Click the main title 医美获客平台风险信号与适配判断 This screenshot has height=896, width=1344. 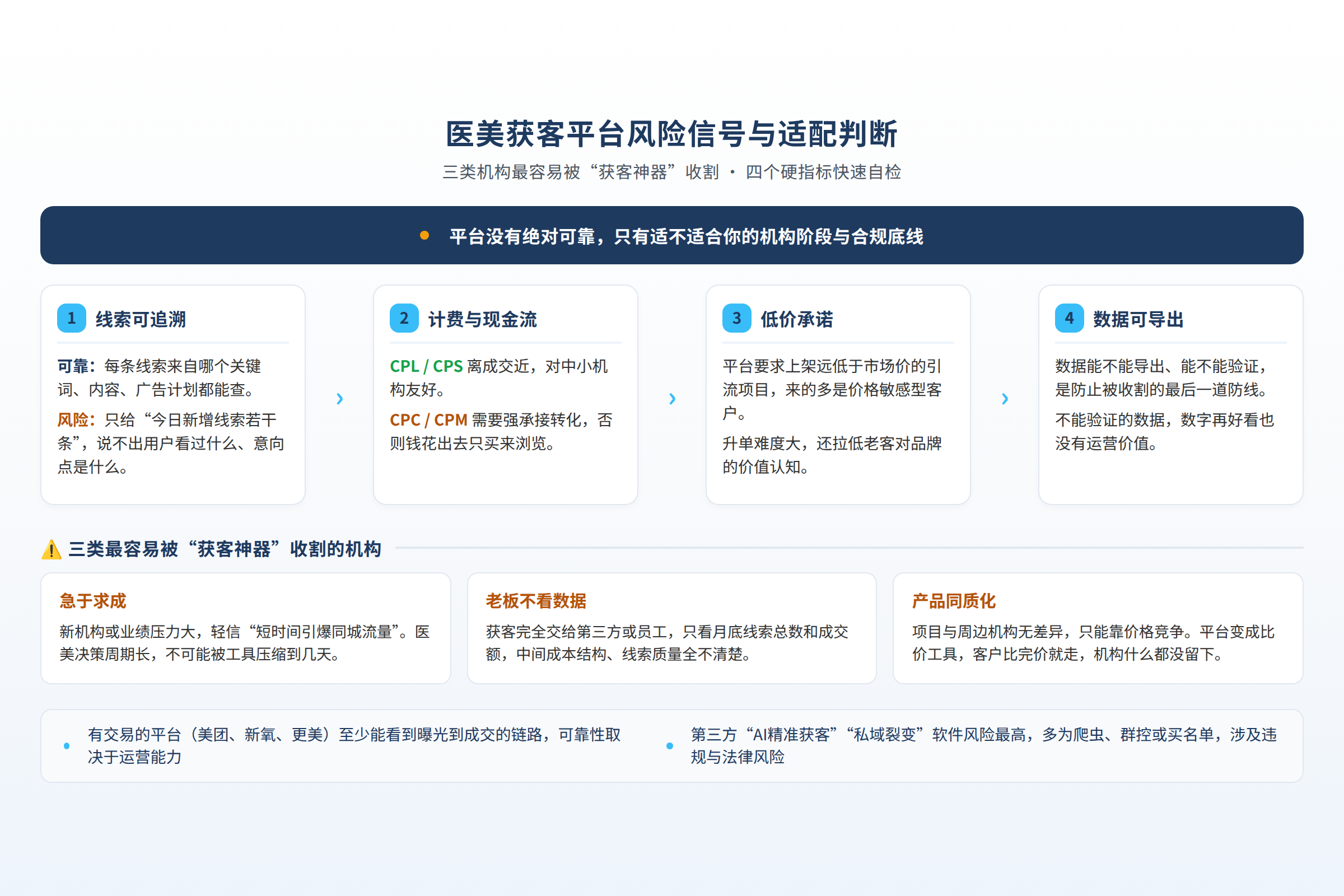tap(672, 134)
